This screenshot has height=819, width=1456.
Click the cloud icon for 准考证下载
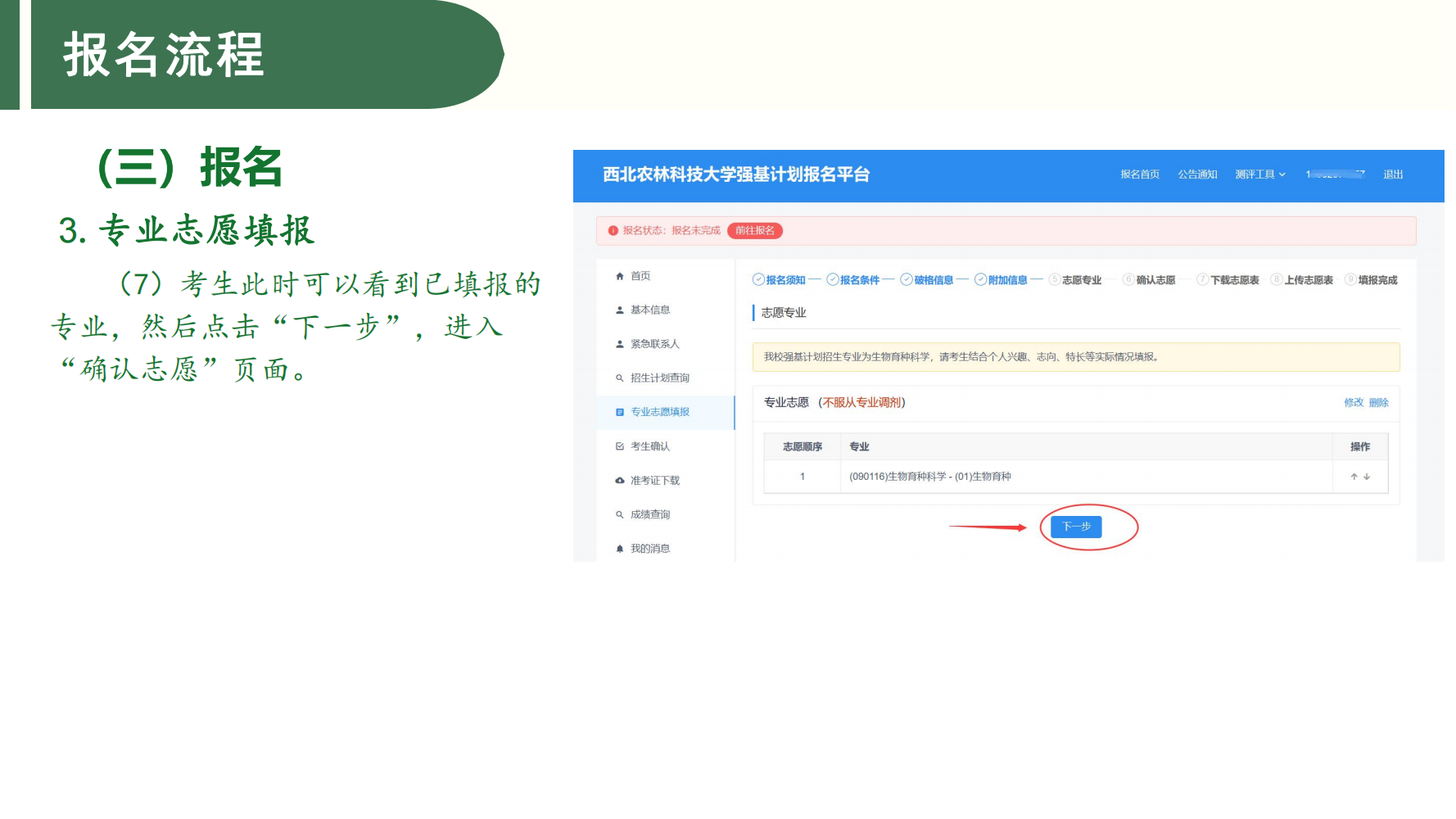(620, 481)
